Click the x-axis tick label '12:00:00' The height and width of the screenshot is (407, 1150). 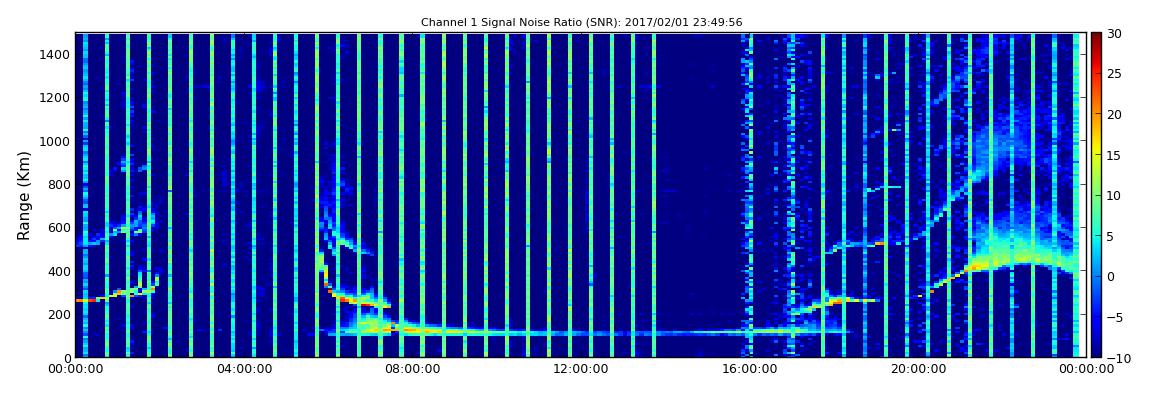tap(580, 370)
